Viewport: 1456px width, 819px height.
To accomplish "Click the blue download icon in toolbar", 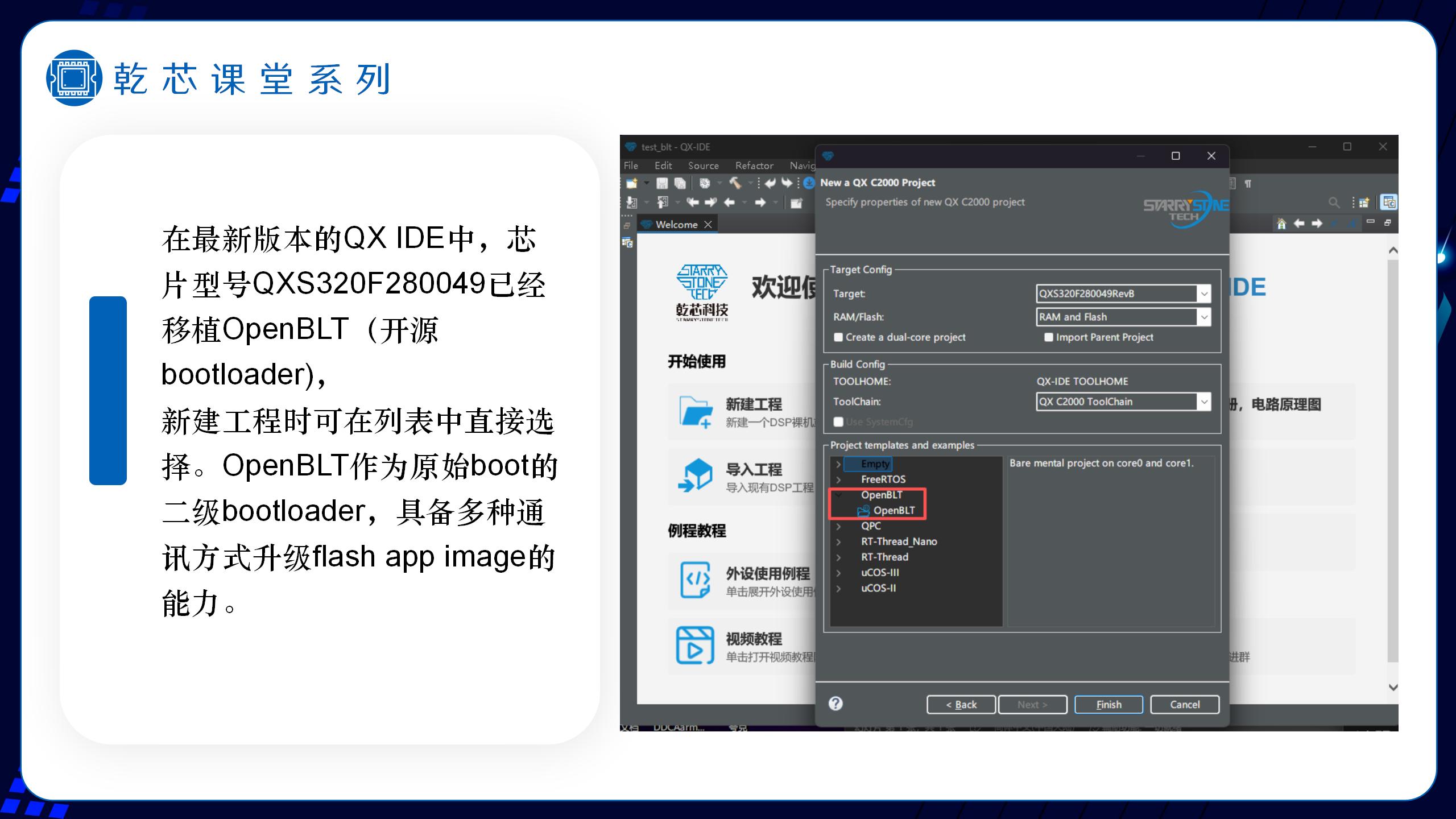I will (x=808, y=183).
